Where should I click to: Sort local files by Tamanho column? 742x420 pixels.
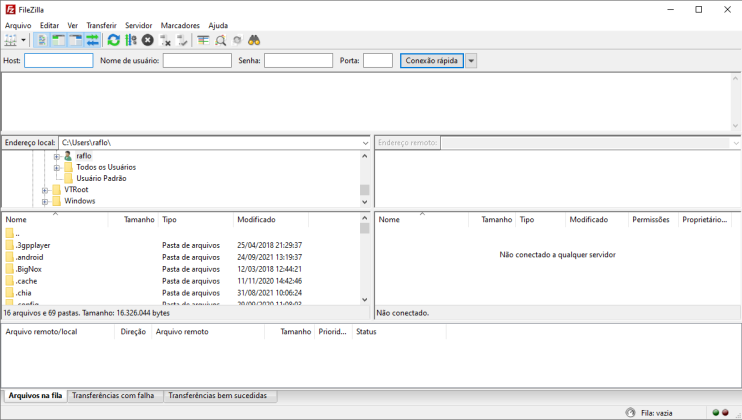click(x=133, y=219)
